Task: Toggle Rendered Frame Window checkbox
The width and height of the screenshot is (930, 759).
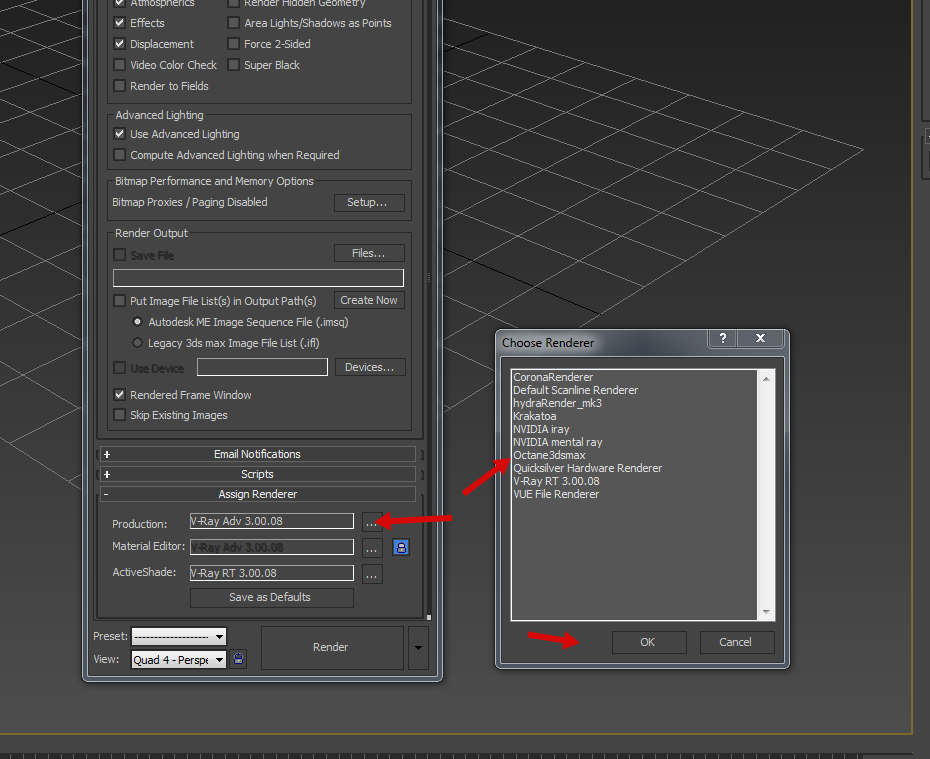Action: [119, 394]
